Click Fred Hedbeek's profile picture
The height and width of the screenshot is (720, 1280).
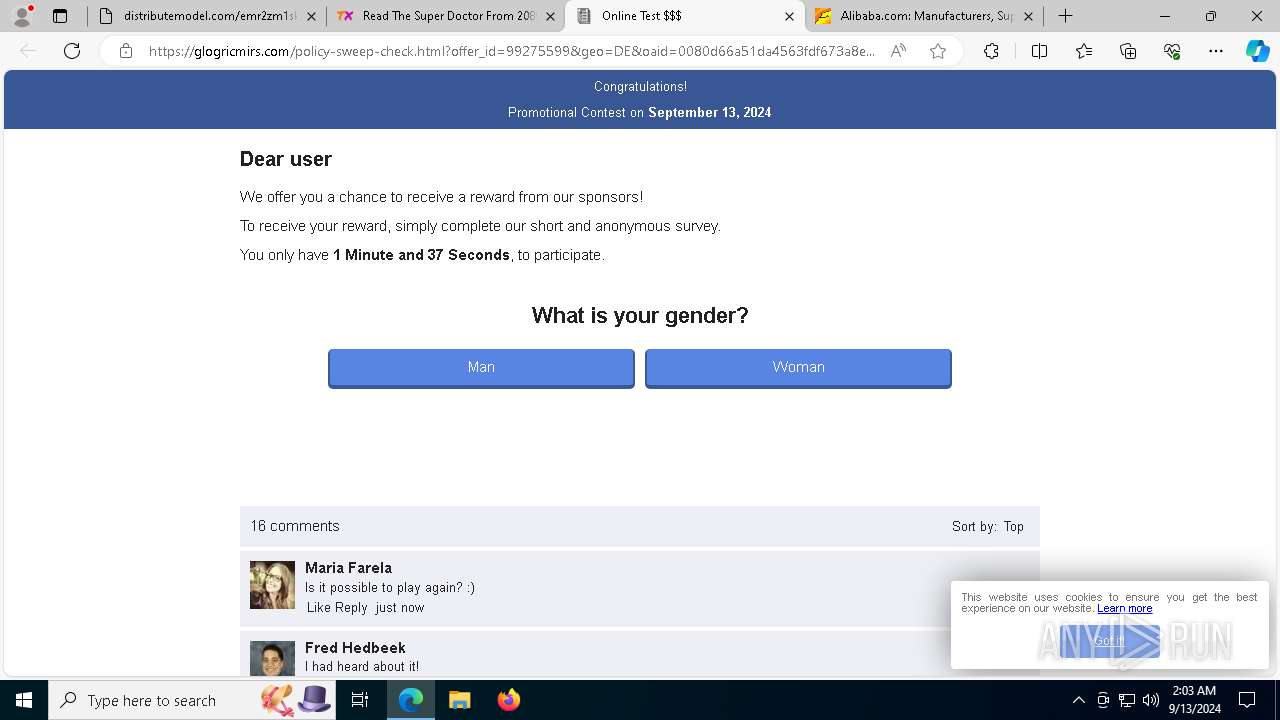(272, 659)
